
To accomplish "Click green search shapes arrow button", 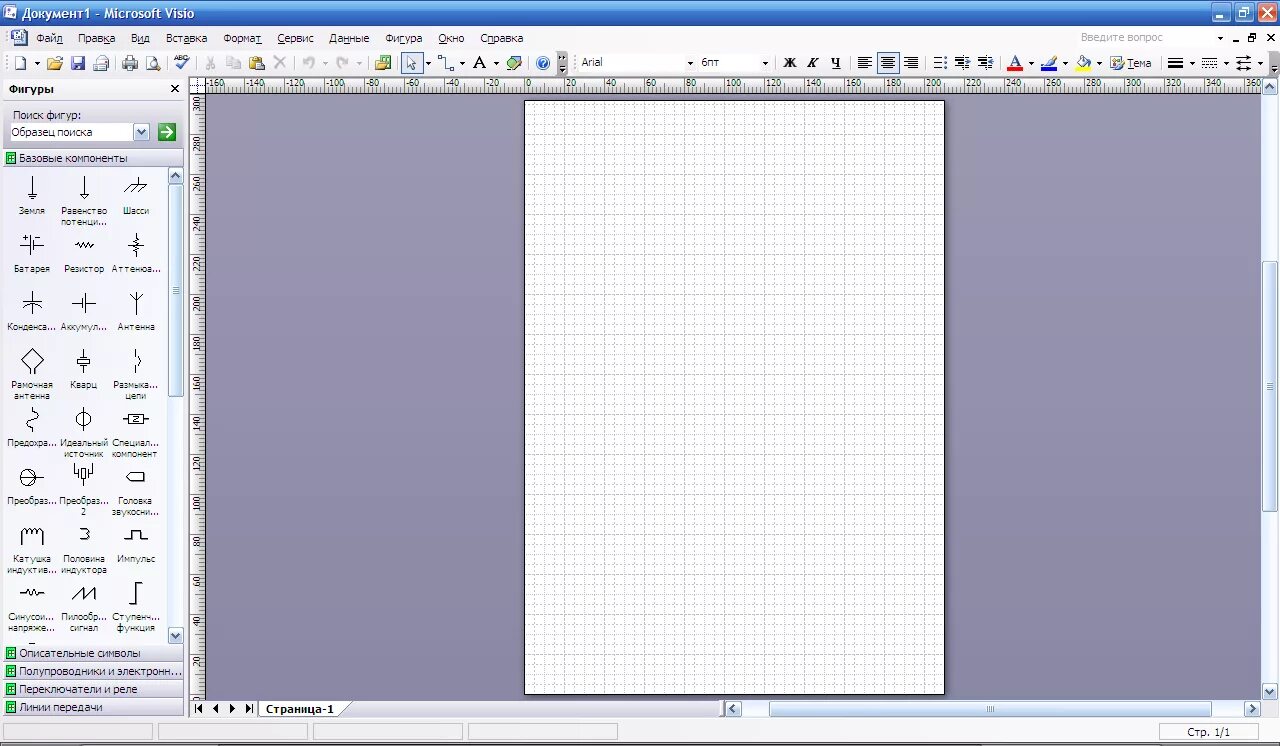I will pyautogui.click(x=167, y=132).
